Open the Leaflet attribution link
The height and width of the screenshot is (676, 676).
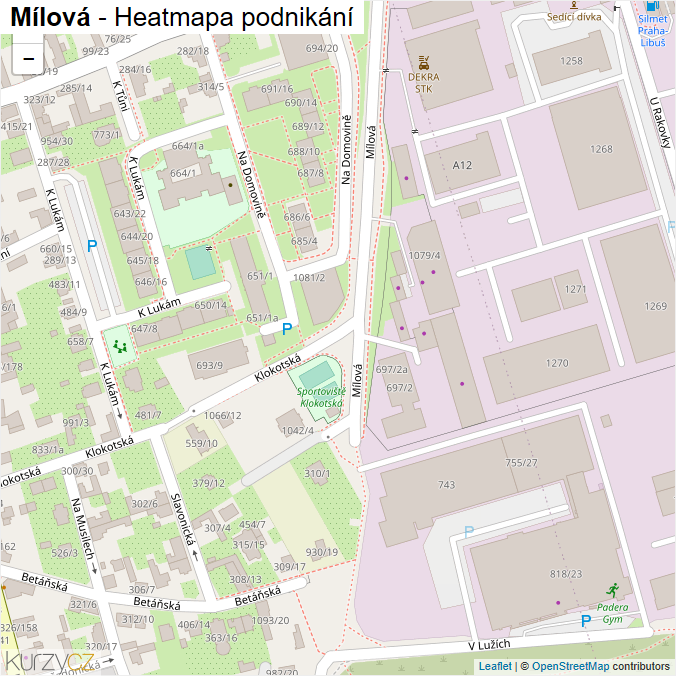[495, 666]
